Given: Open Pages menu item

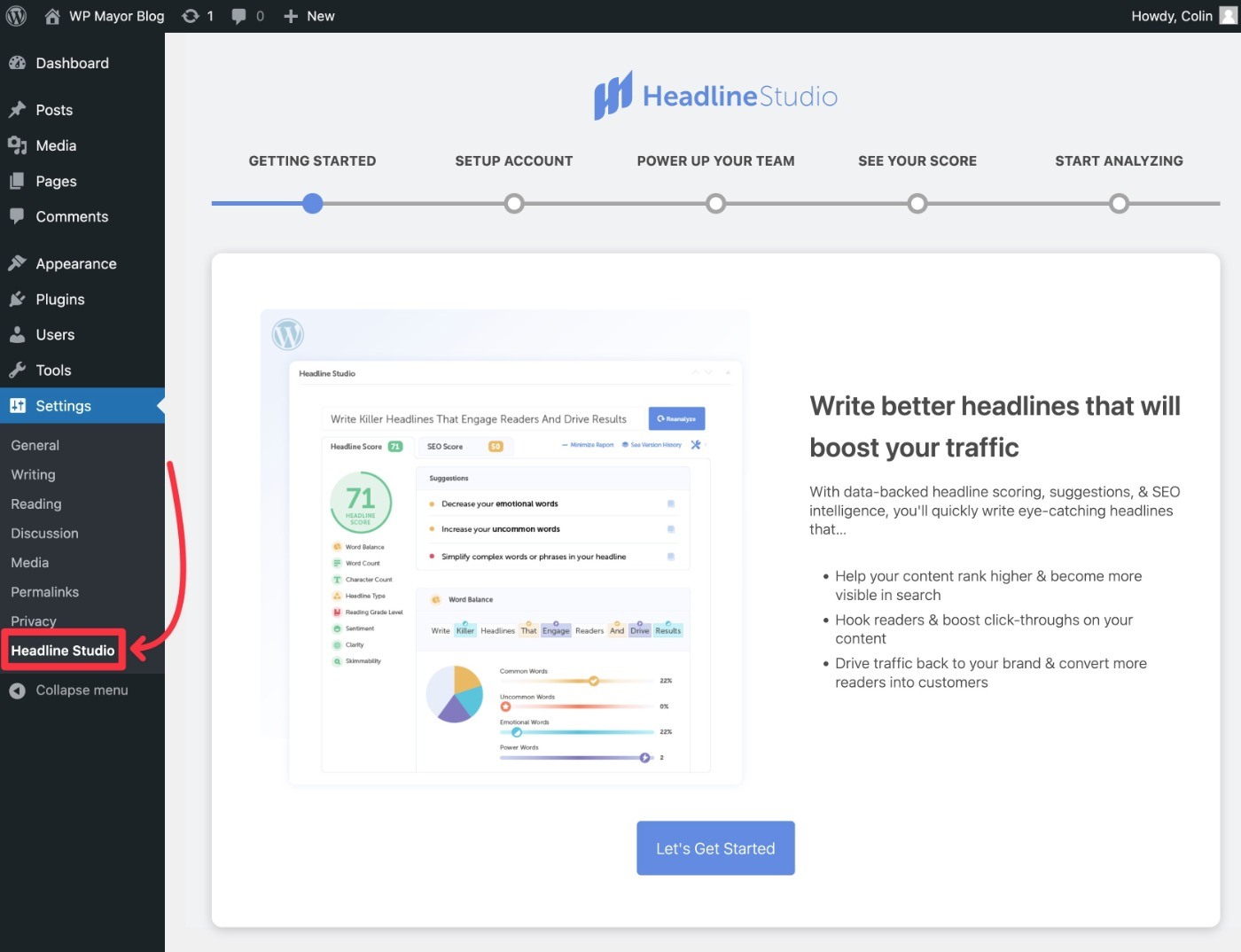Looking at the screenshot, I should click(x=82, y=181).
